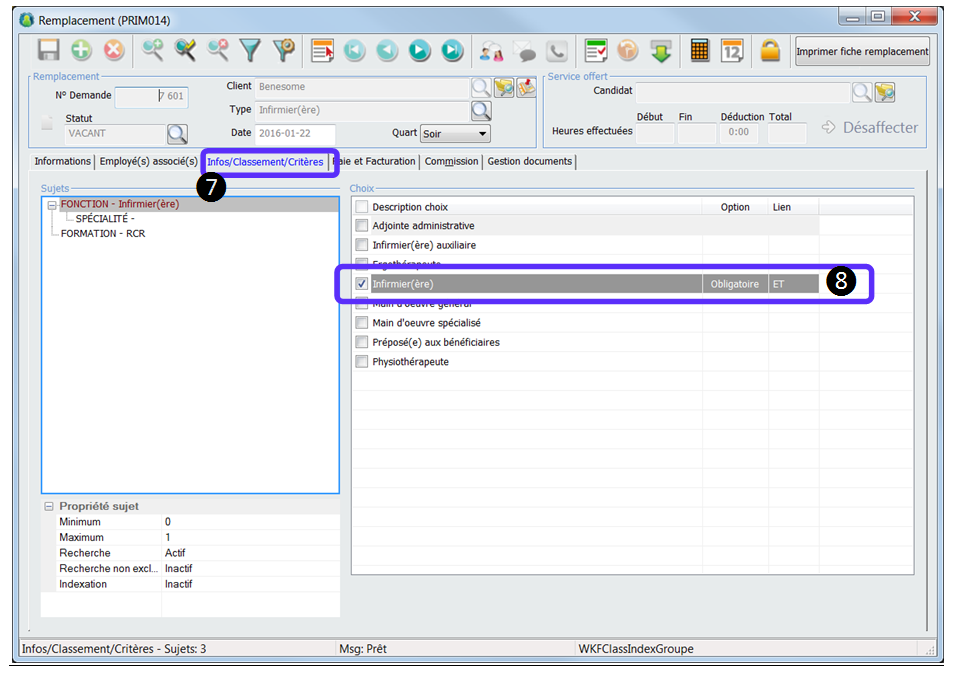This screenshot has height=674, width=958.
Task: Select FORMATION - RCR in the tree
Action: 103,233
